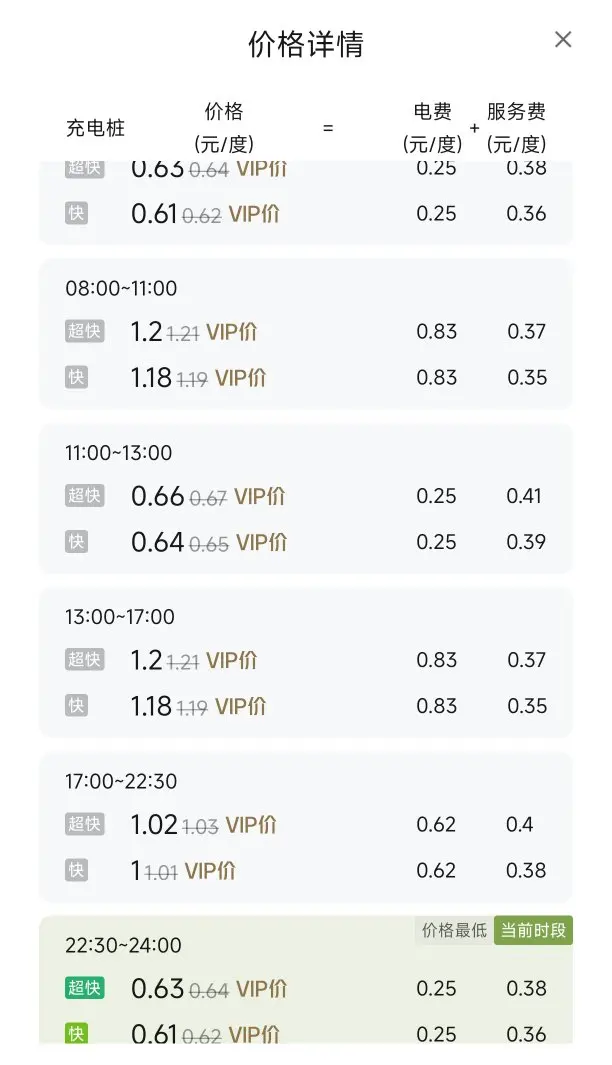The height and width of the screenshot is (1065, 612).
Task: Tap the 快 badge in 17:00~22:30 slot
Action: (x=76, y=870)
